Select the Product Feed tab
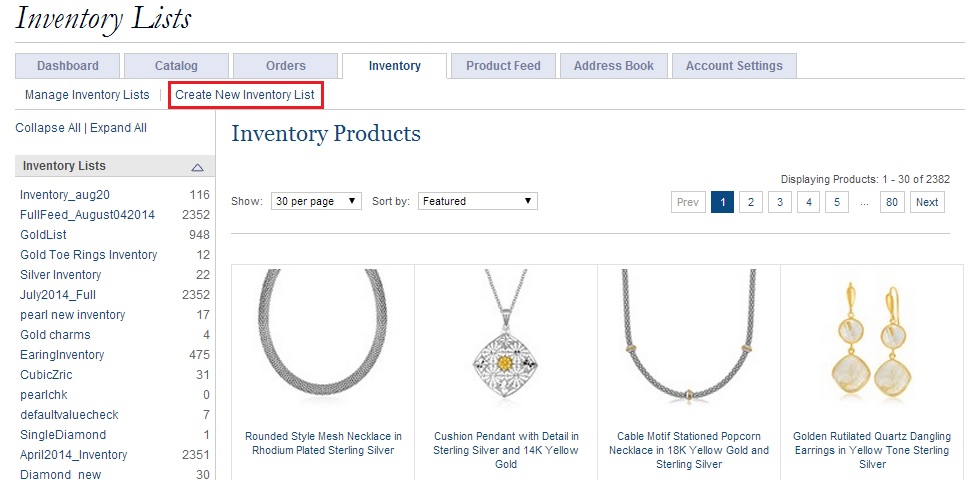 click(x=503, y=66)
